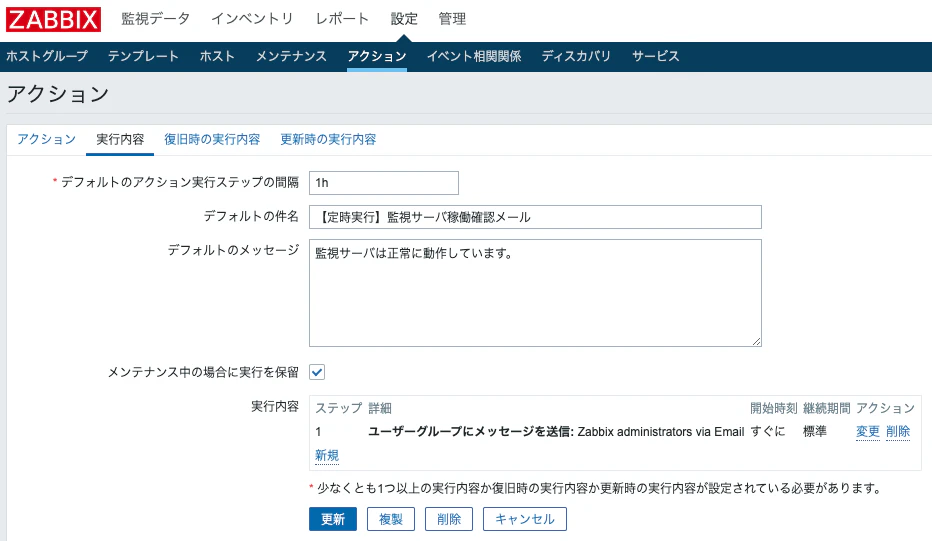Go to サービス submenu
Viewport: 932px width, 541px height.
[656, 56]
